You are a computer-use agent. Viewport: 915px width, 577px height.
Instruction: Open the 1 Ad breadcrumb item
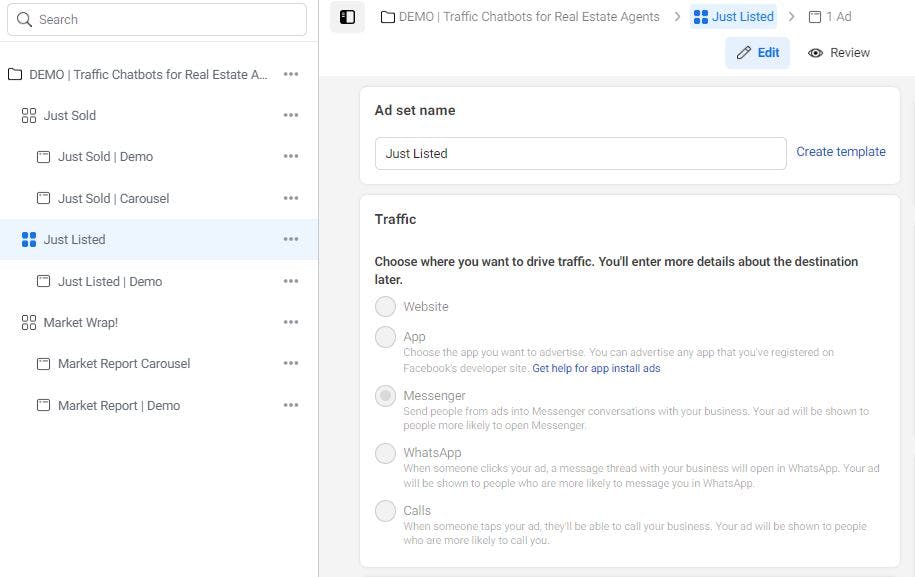coord(830,17)
